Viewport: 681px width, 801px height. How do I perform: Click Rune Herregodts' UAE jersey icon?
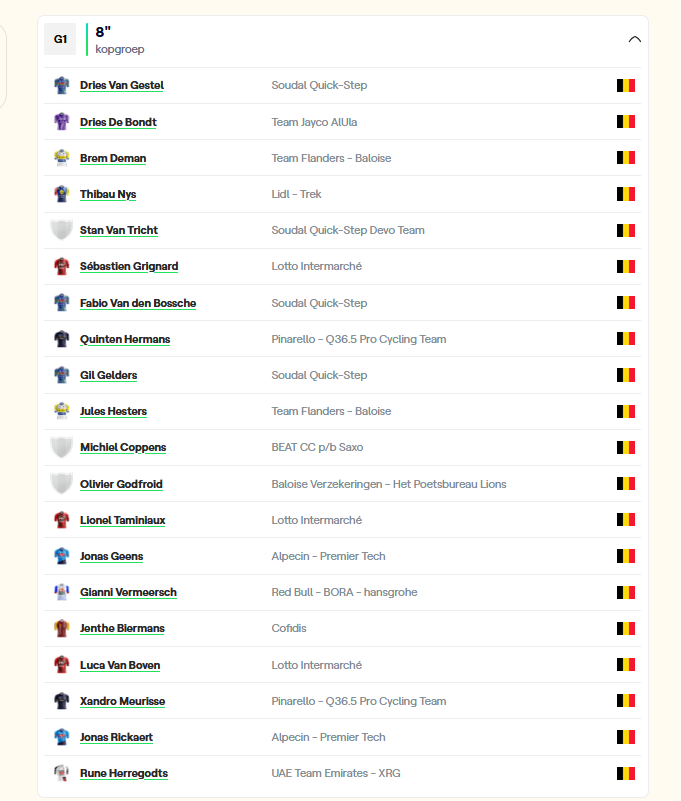(x=62, y=773)
